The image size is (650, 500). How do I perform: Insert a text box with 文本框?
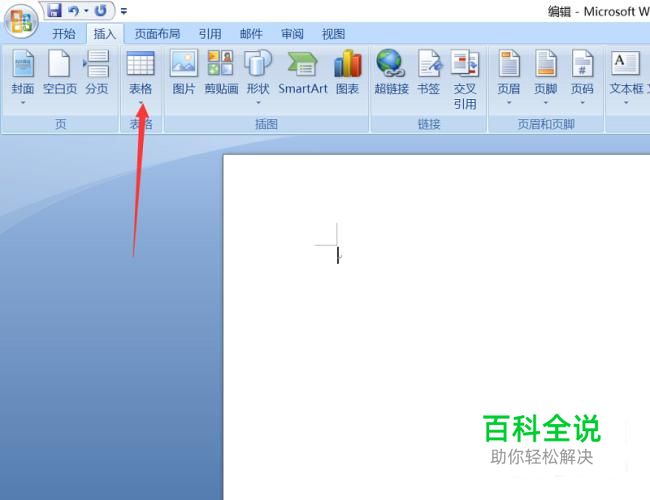[626, 72]
